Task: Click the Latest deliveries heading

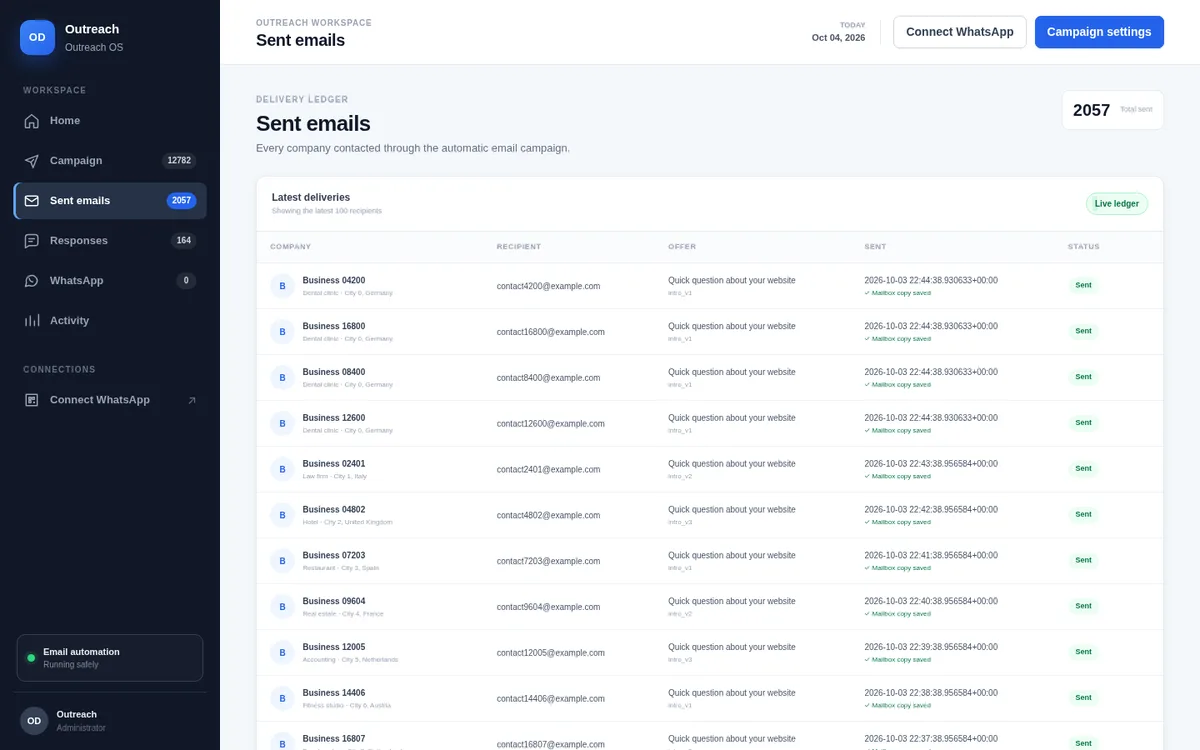Action: coord(311,198)
